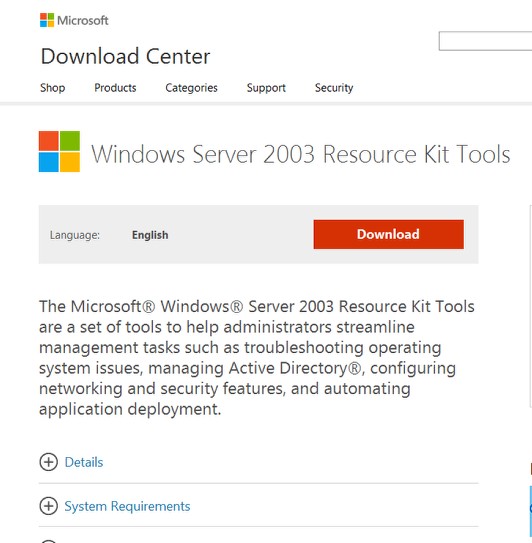This screenshot has width=532, height=543.
Task: Focus the search box at top right
Action: [485, 41]
